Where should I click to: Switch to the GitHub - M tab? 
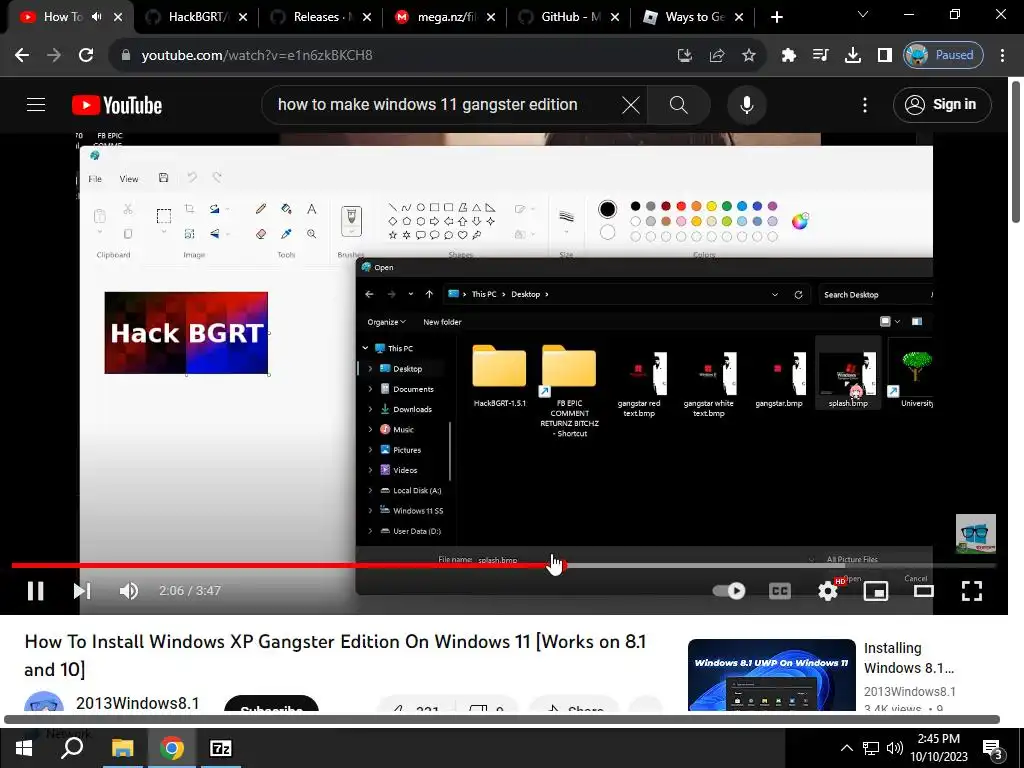pos(568,17)
